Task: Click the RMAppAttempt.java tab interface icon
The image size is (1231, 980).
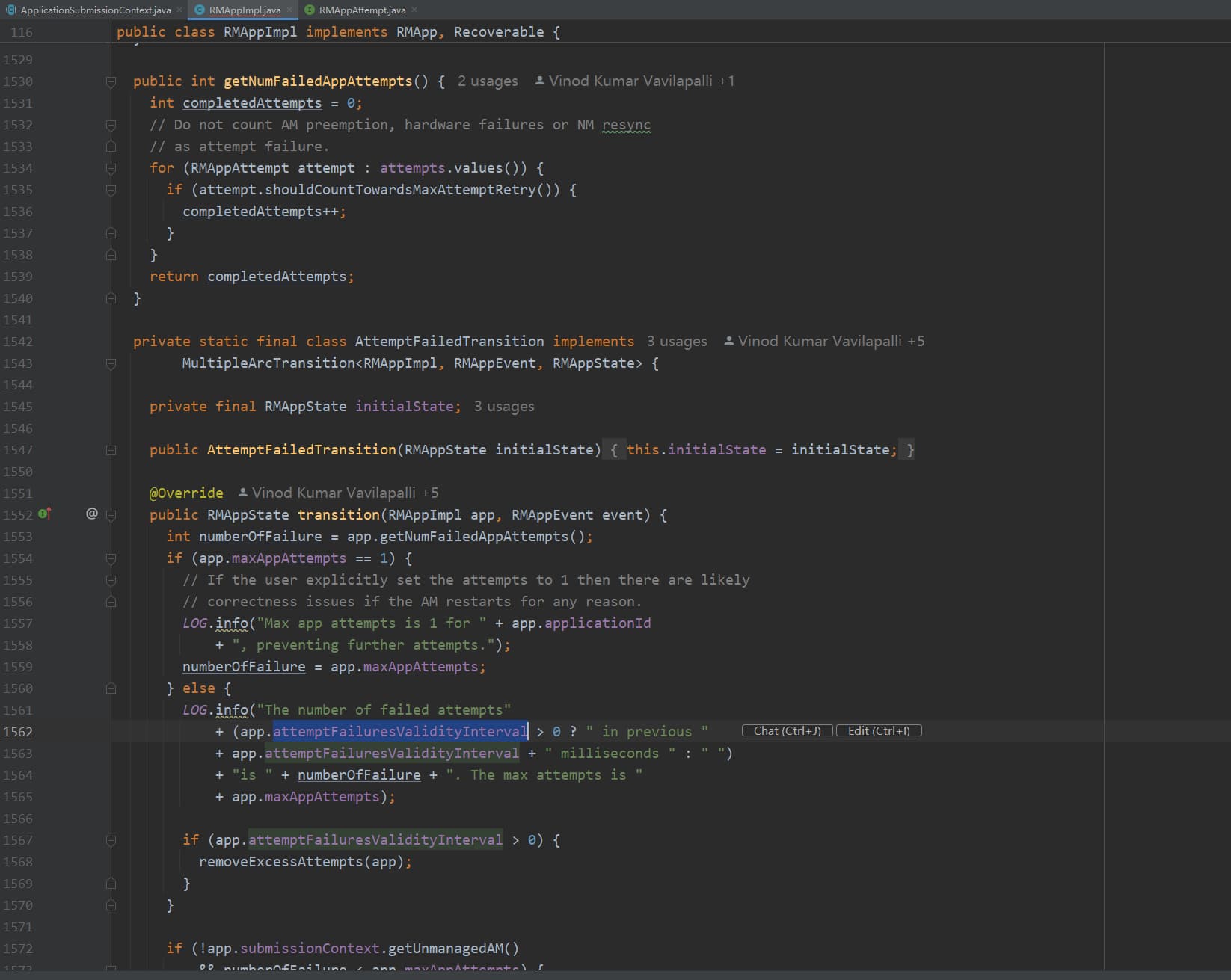Action: (x=310, y=10)
